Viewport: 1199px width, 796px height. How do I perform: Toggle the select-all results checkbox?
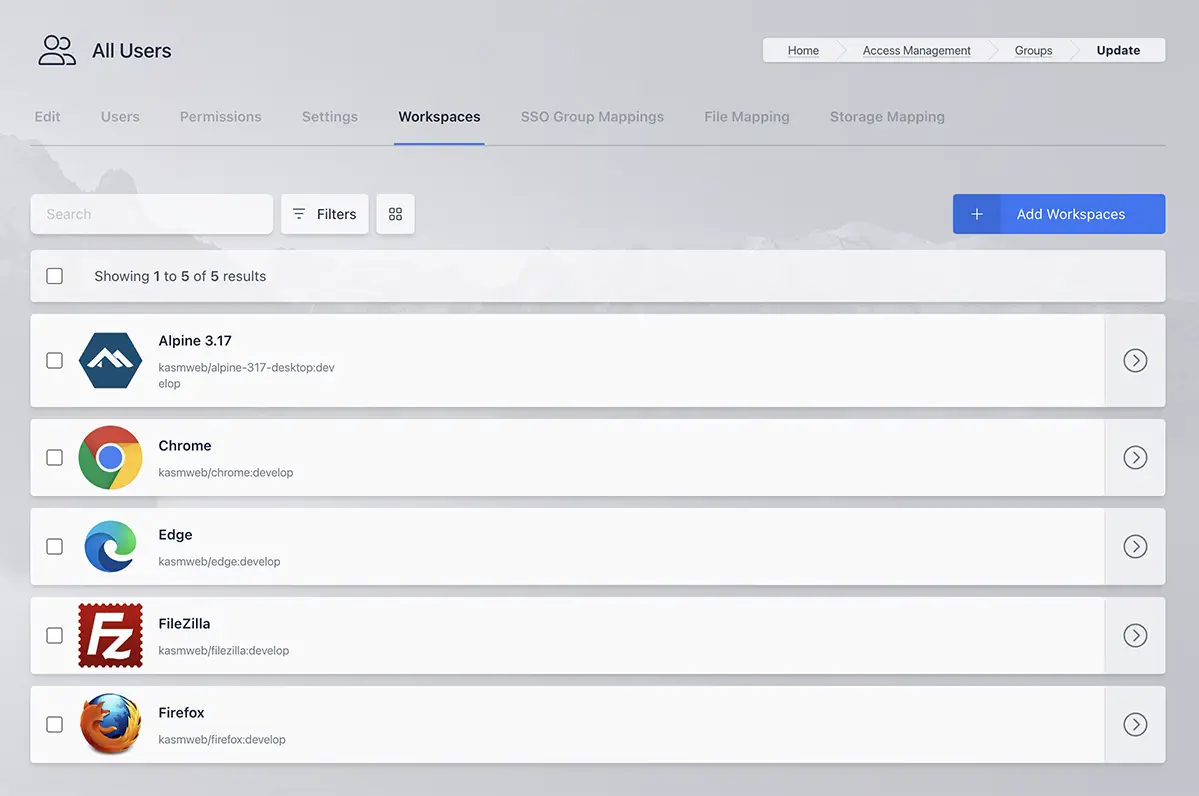click(x=55, y=276)
